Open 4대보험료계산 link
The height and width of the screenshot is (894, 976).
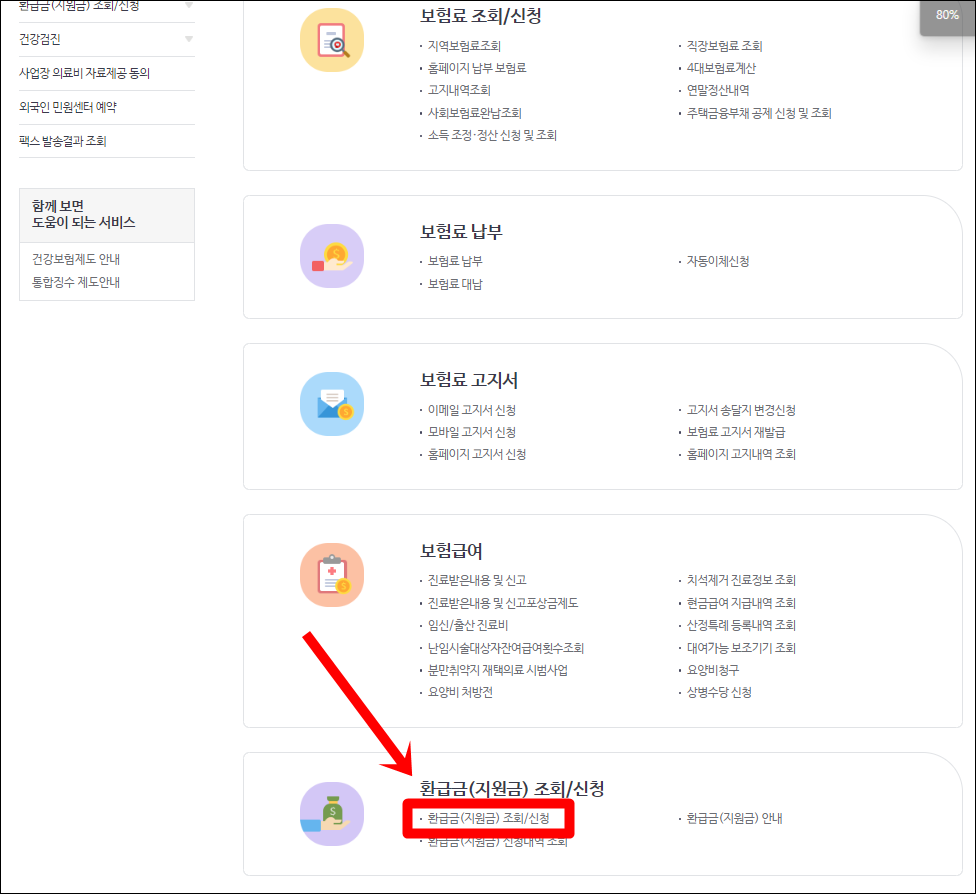tap(721, 68)
